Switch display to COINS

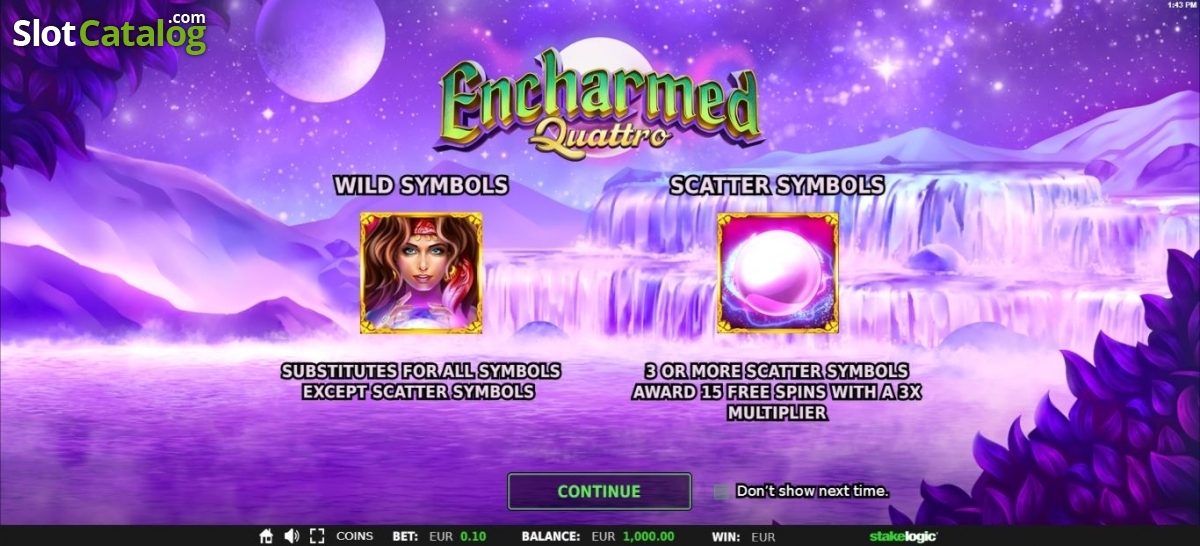[x=354, y=536]
